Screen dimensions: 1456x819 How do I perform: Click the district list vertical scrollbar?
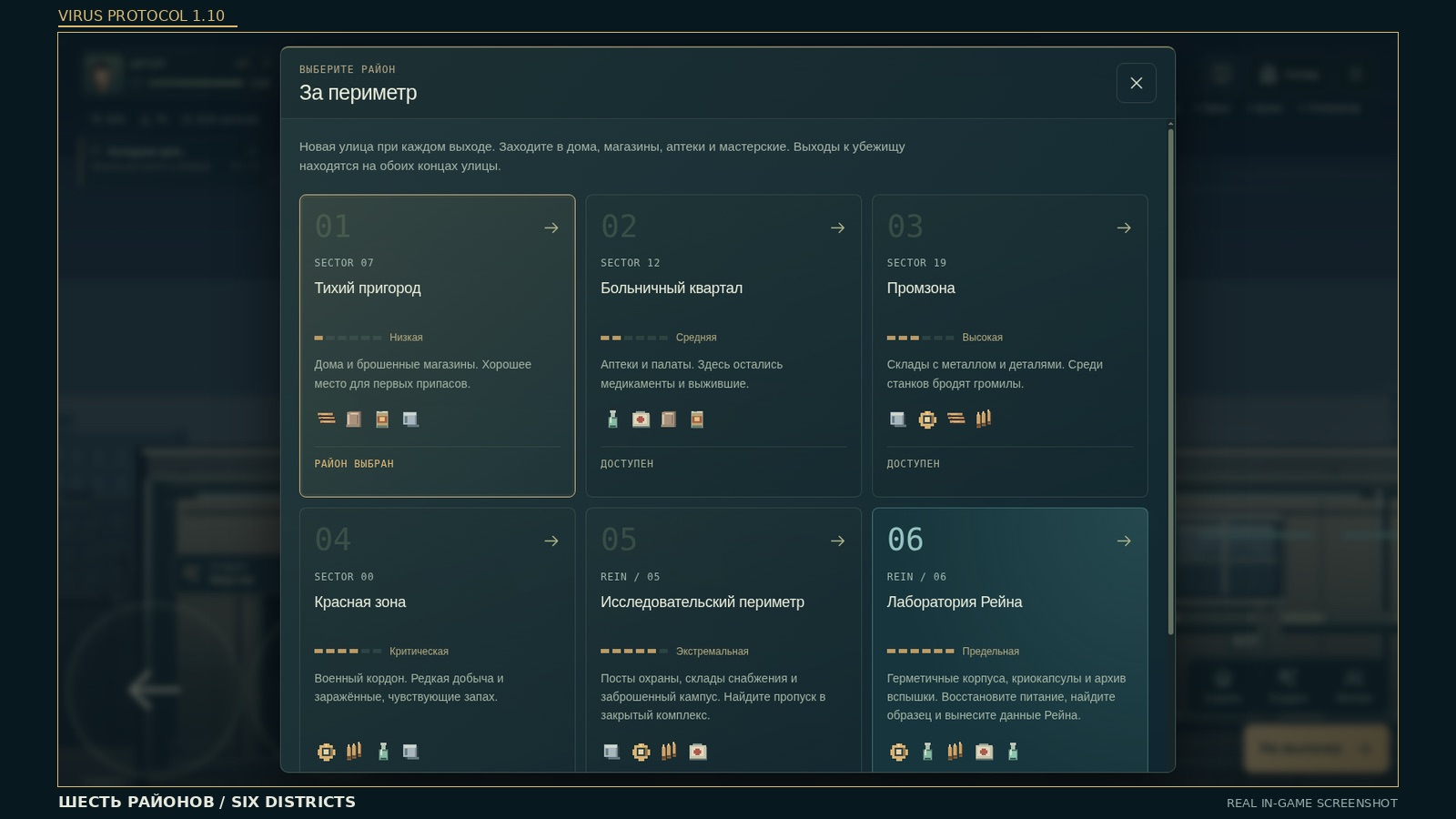1170,381
